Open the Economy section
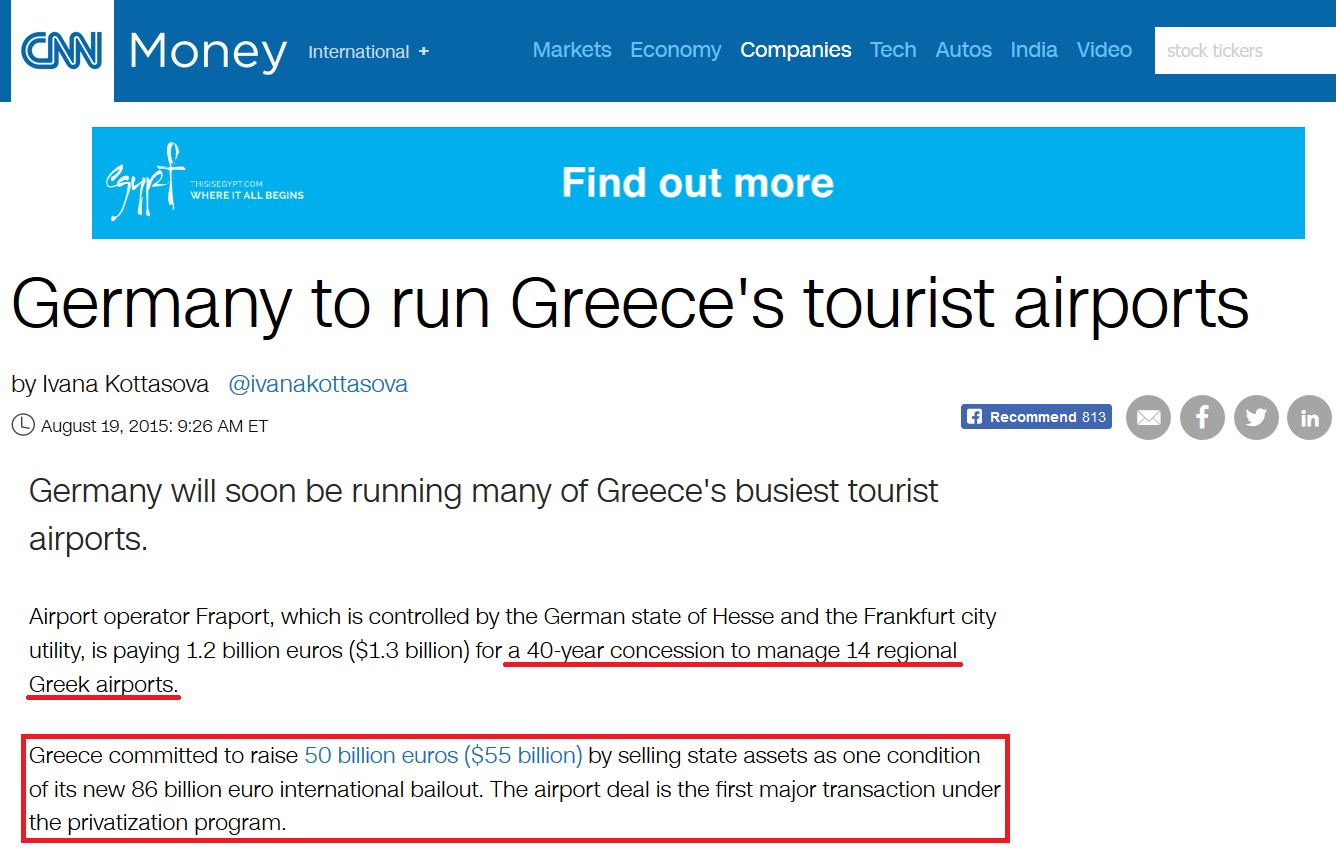Viewport: 1336px width, 864px height. point(675,50)
